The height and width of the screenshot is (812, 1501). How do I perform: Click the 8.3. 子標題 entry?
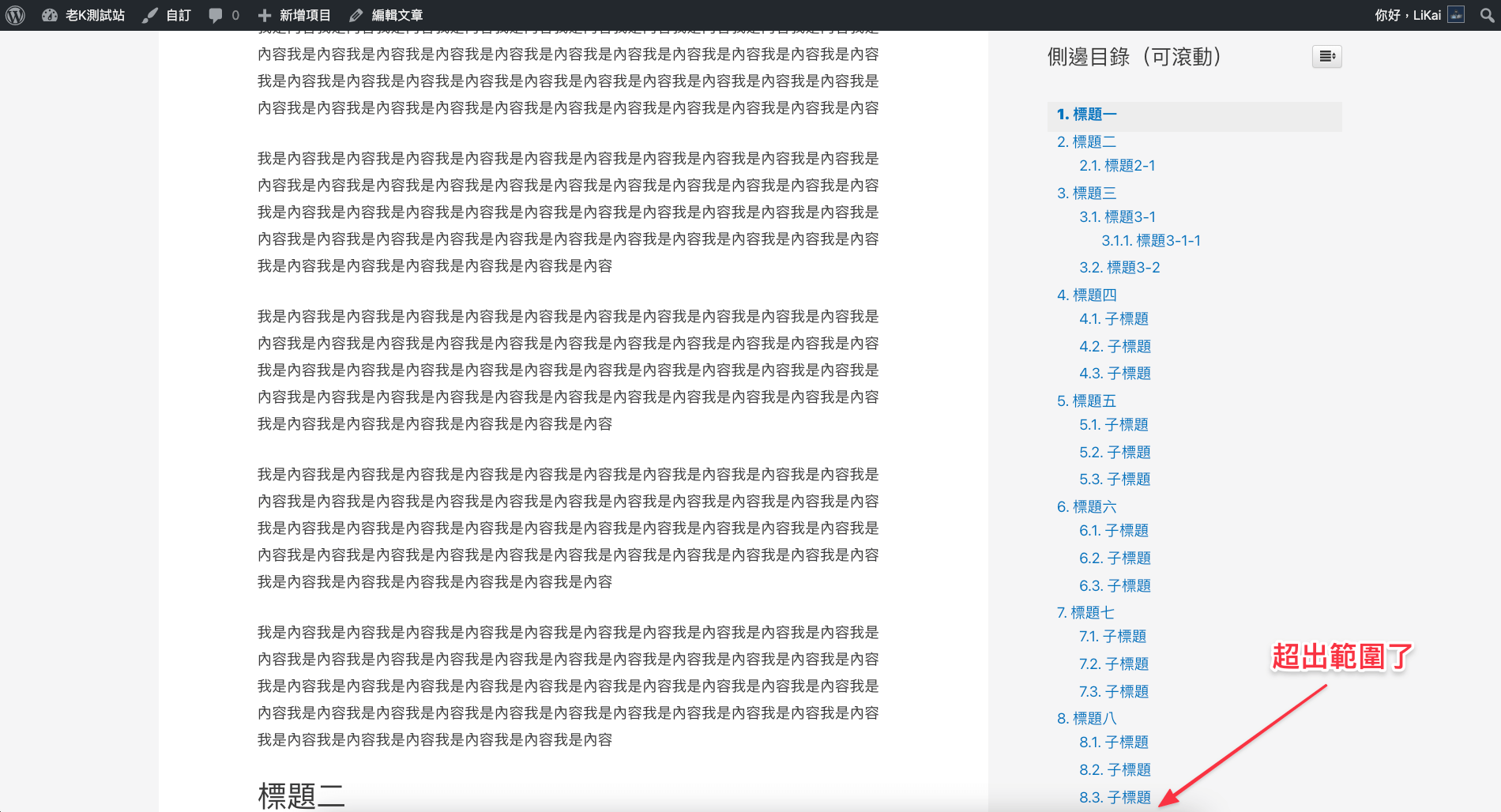[x=1115, y=798]
